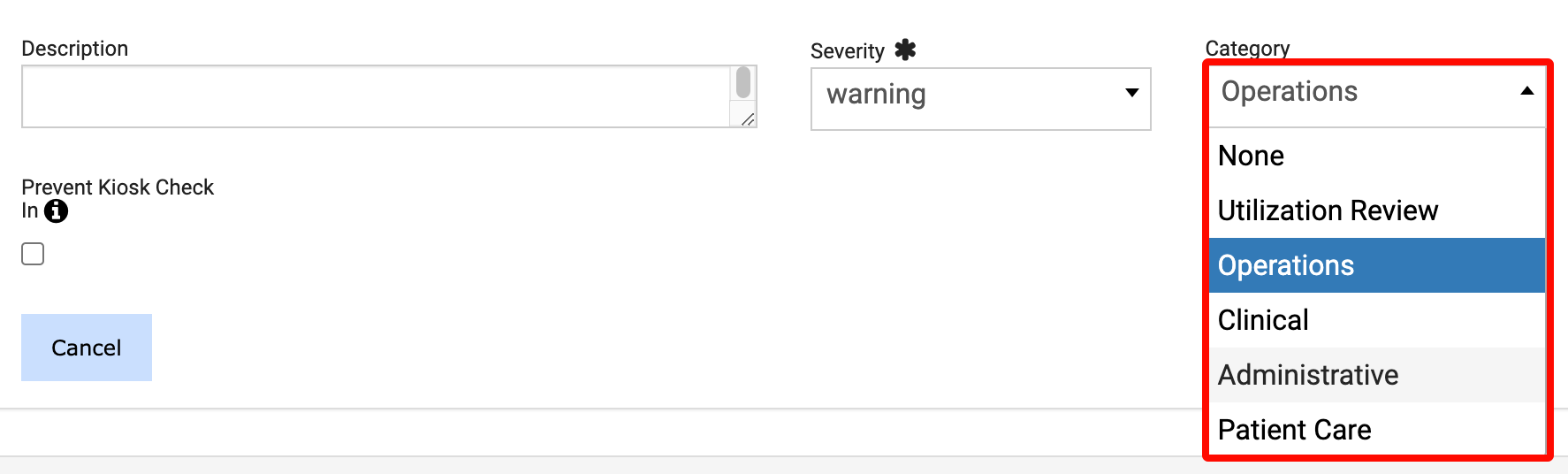Click the required asterisk beside Severity
This screenshot has height=474, width=1568.
[905, 50]
